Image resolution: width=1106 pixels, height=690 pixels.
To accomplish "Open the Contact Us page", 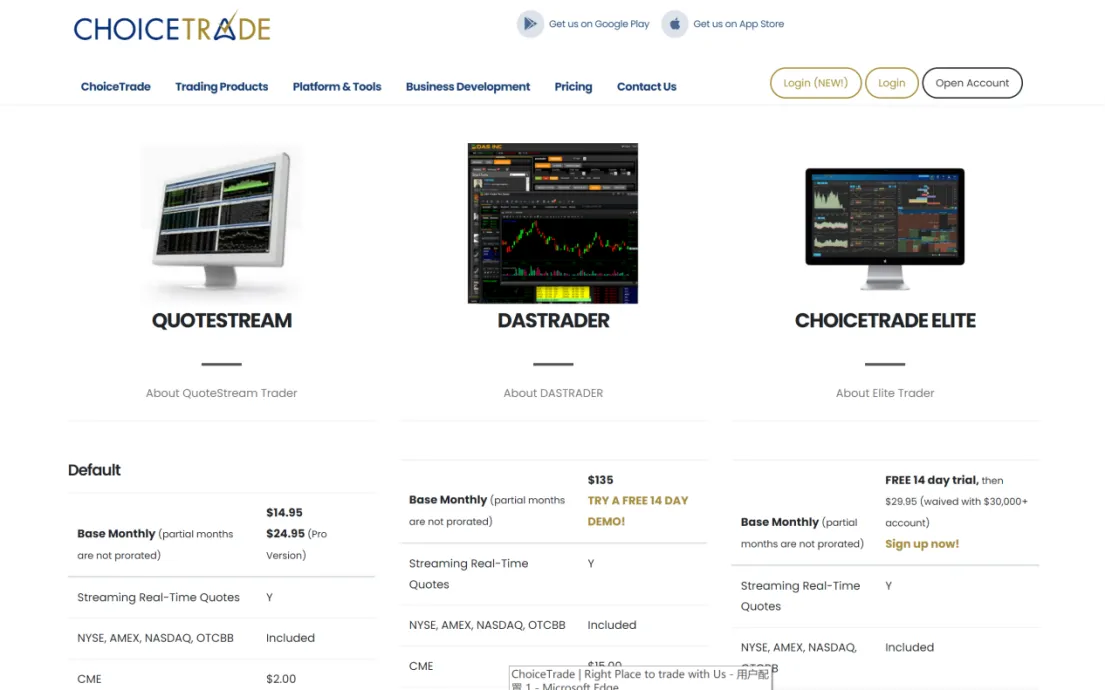I will pyautogui.click(x=647, y=87).
